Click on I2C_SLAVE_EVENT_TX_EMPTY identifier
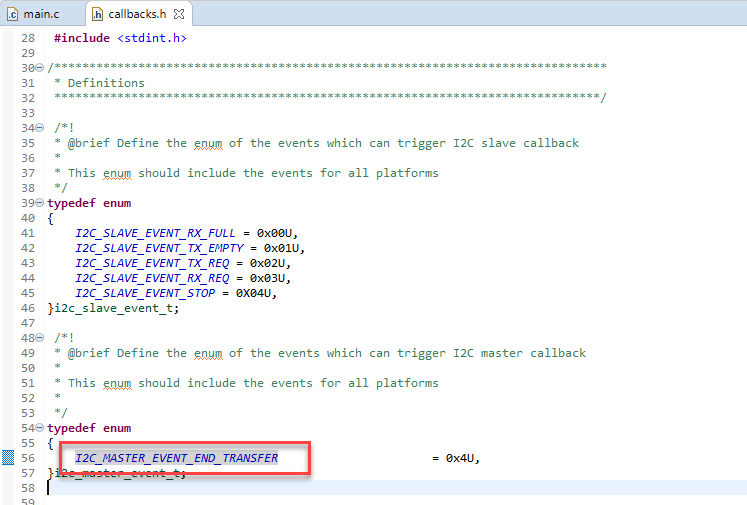 (x=159, y=248)
